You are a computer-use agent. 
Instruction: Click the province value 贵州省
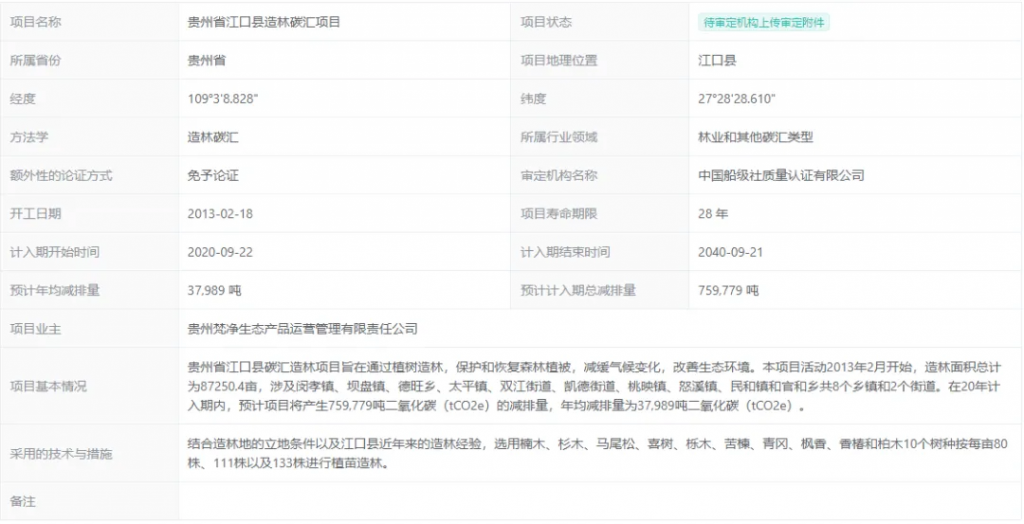pyautogui.click(x=207, y=60)
